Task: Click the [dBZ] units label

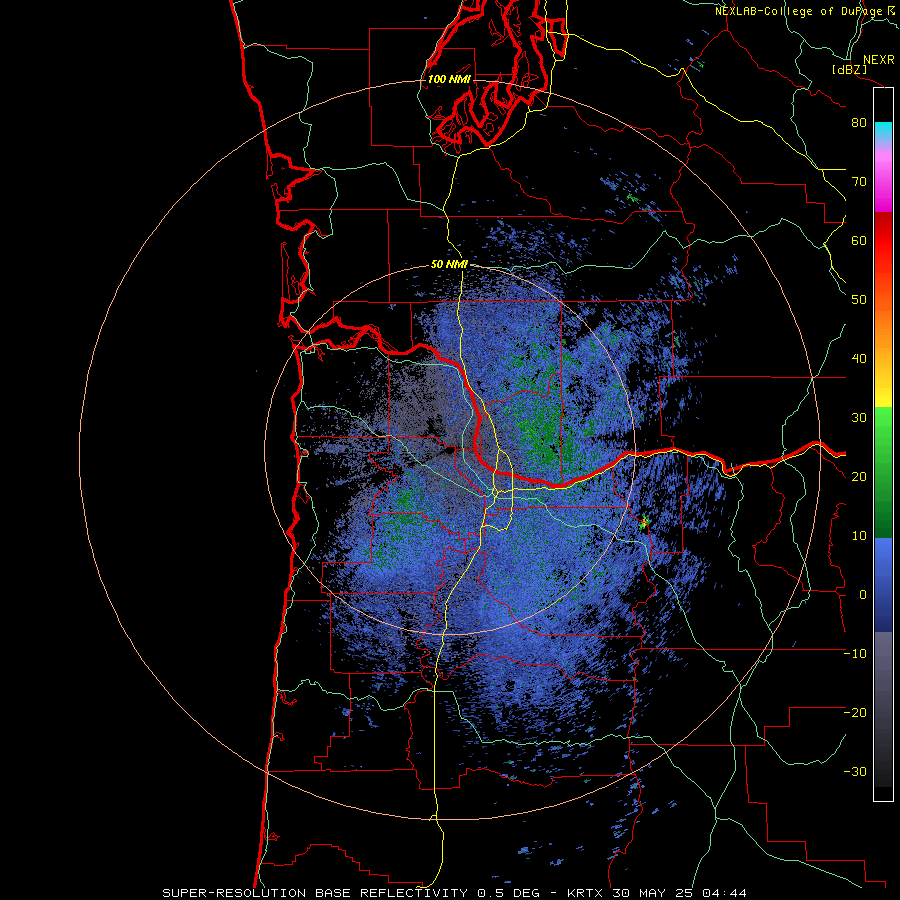Action: pos(849,69)
